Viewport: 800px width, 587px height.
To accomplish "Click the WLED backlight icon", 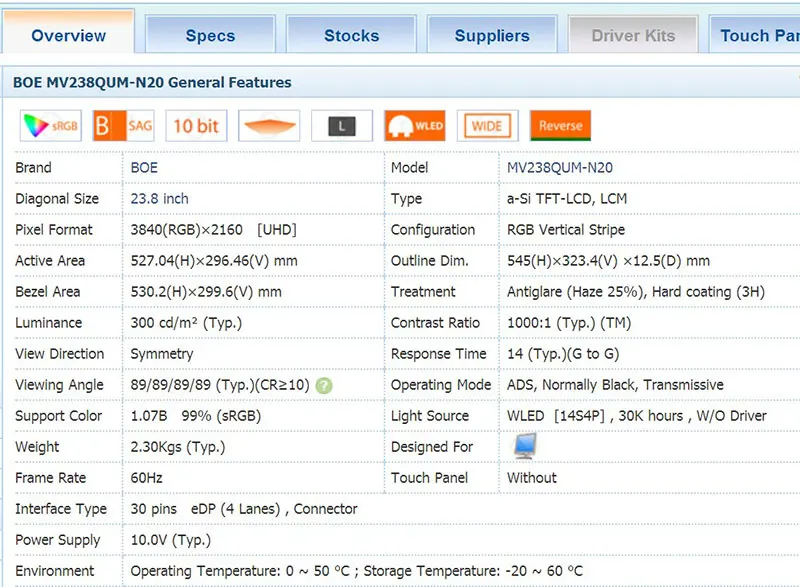I will pyautogui.click(x=415, y=125).
